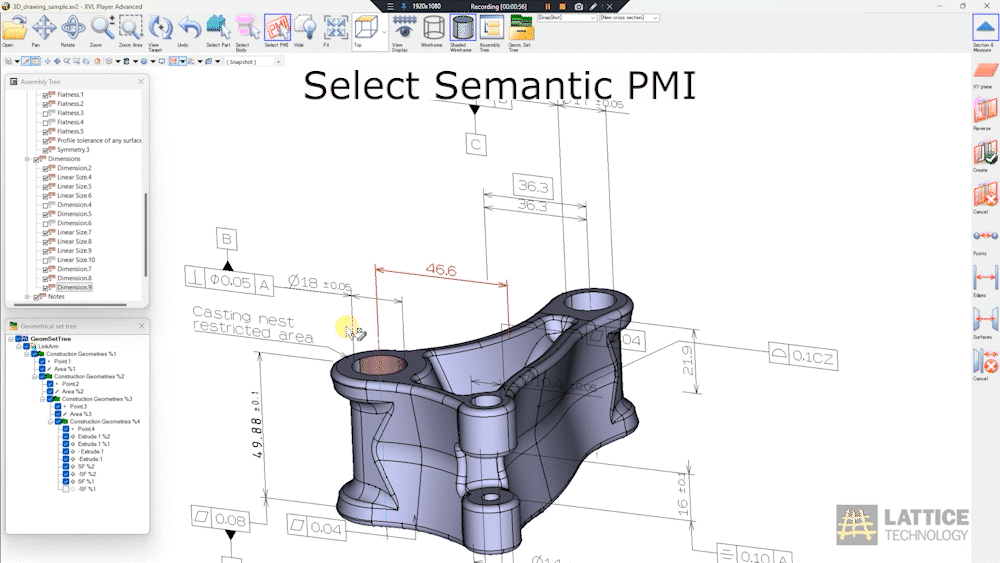Pause the screen recording
Viewport: 1000px width, 563px height.
click(x=547, y=6)
